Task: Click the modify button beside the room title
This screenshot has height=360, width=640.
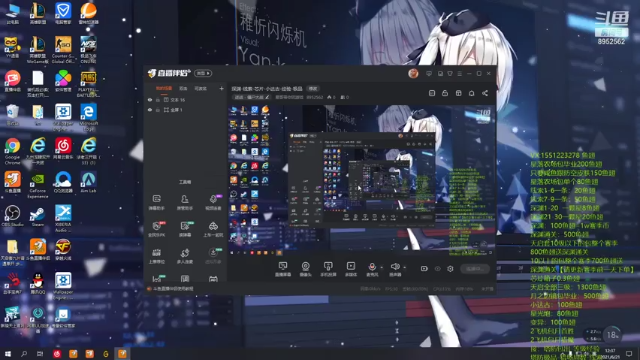Action: pos(313,89)
